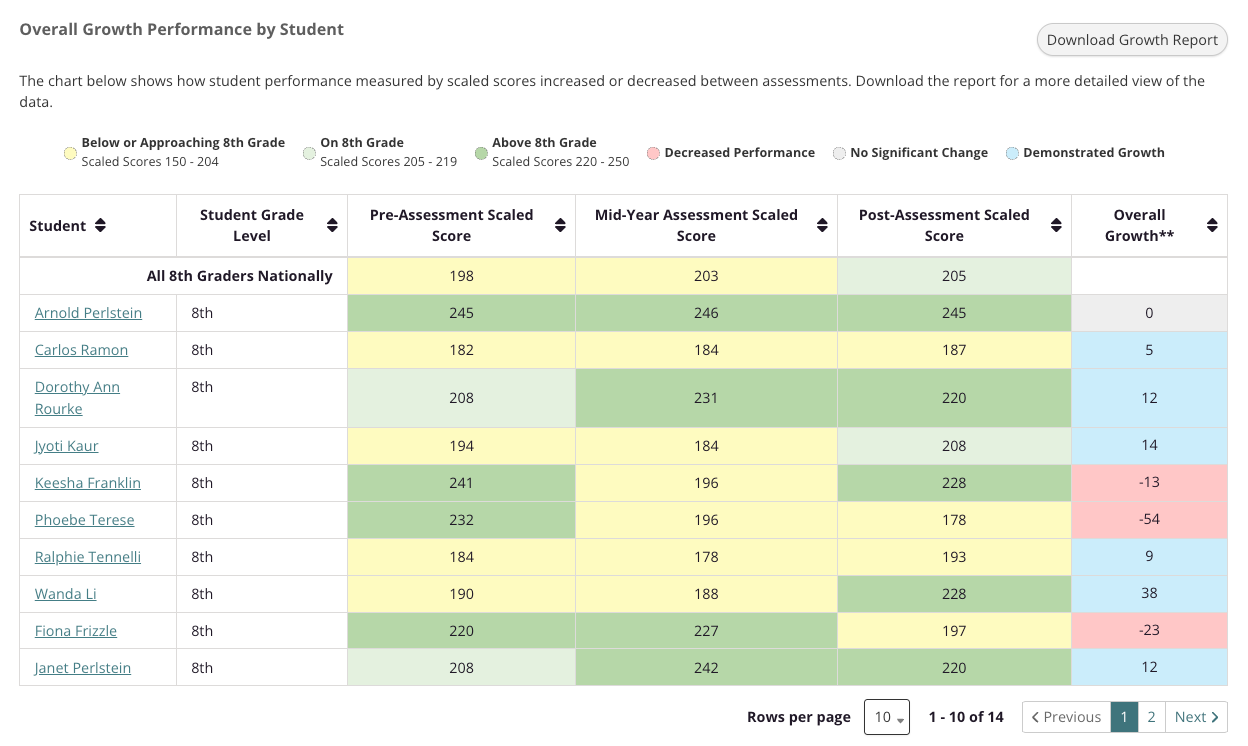This screenshot has width=1248, height=746.
Task: Click the light green On 8th Grade swatch
Action: click(309, 153)
